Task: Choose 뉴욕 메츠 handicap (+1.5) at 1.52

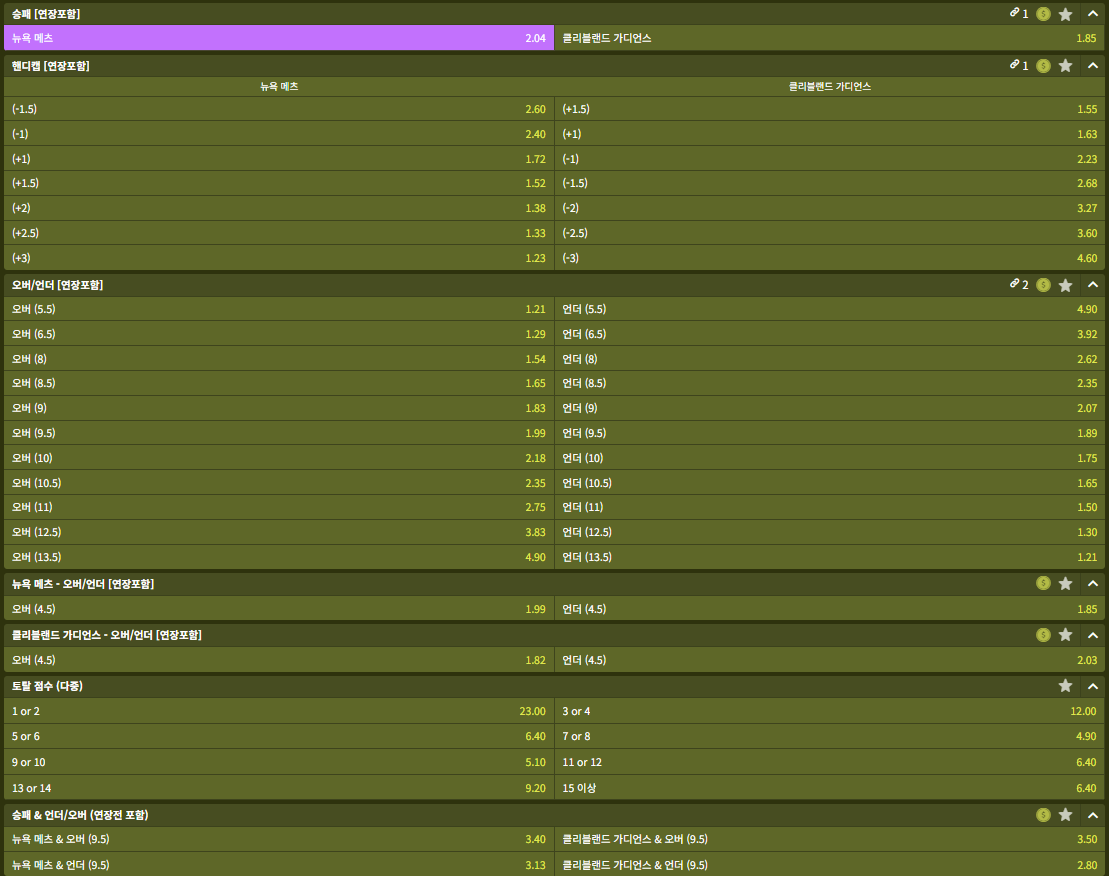Action: click(x=279, y=183)
